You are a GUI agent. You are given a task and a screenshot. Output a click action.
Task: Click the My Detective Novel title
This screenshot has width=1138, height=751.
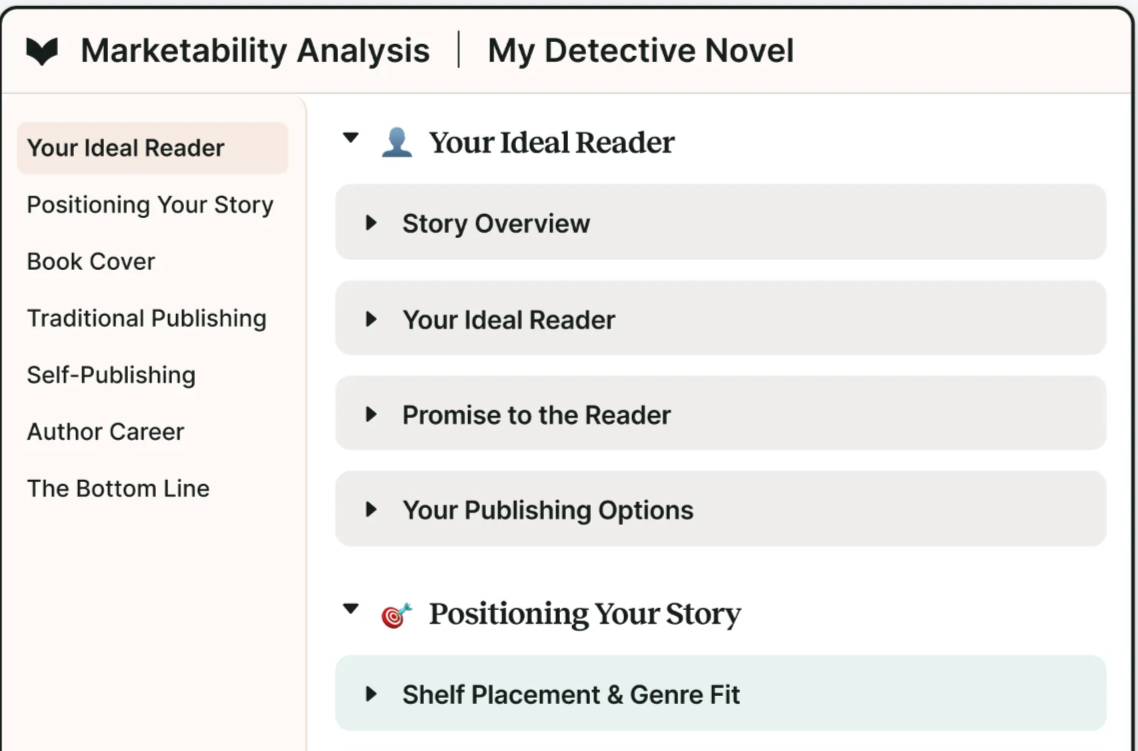coord(640,51)
